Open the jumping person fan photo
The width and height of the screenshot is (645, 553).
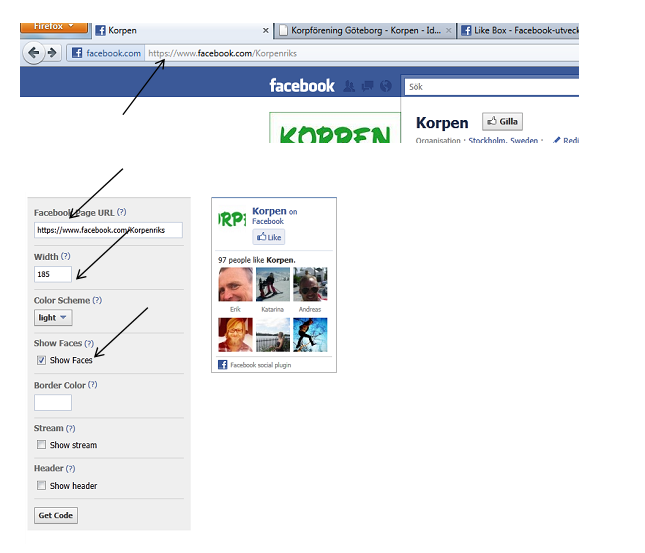click(x=310, y=335)
